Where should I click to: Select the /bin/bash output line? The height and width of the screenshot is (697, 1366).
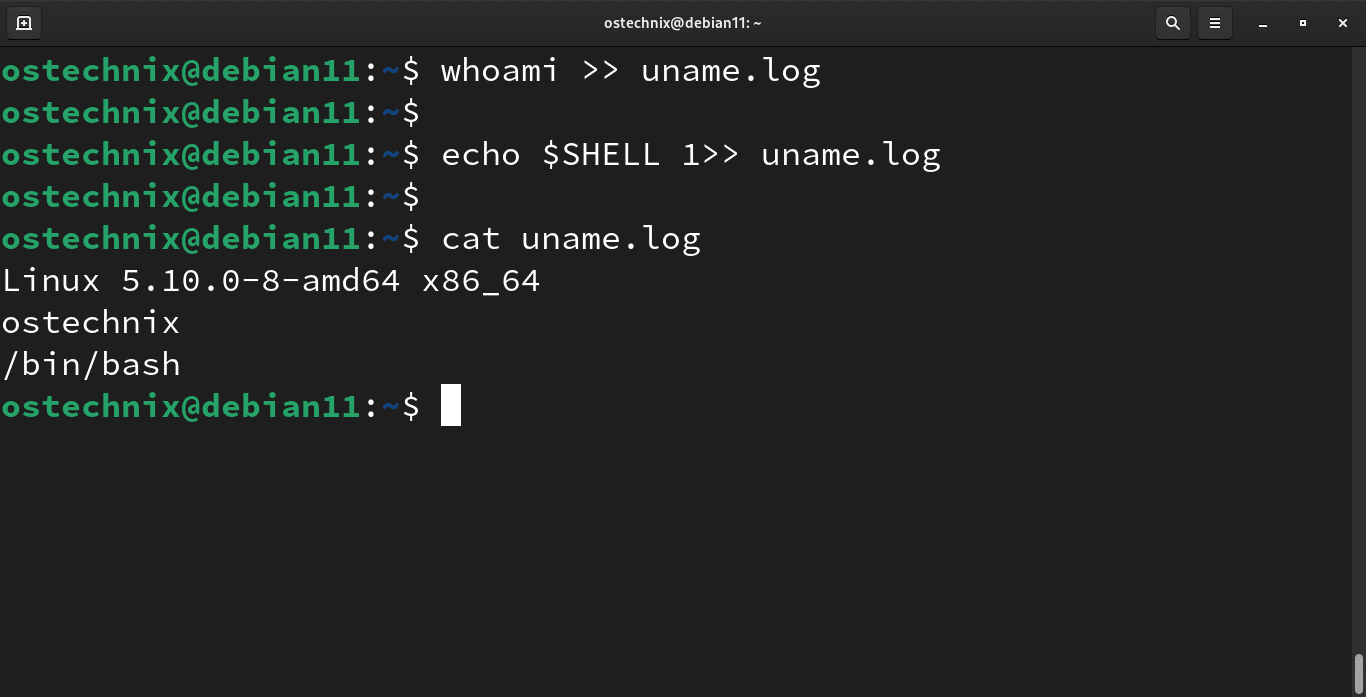(90, 364)
